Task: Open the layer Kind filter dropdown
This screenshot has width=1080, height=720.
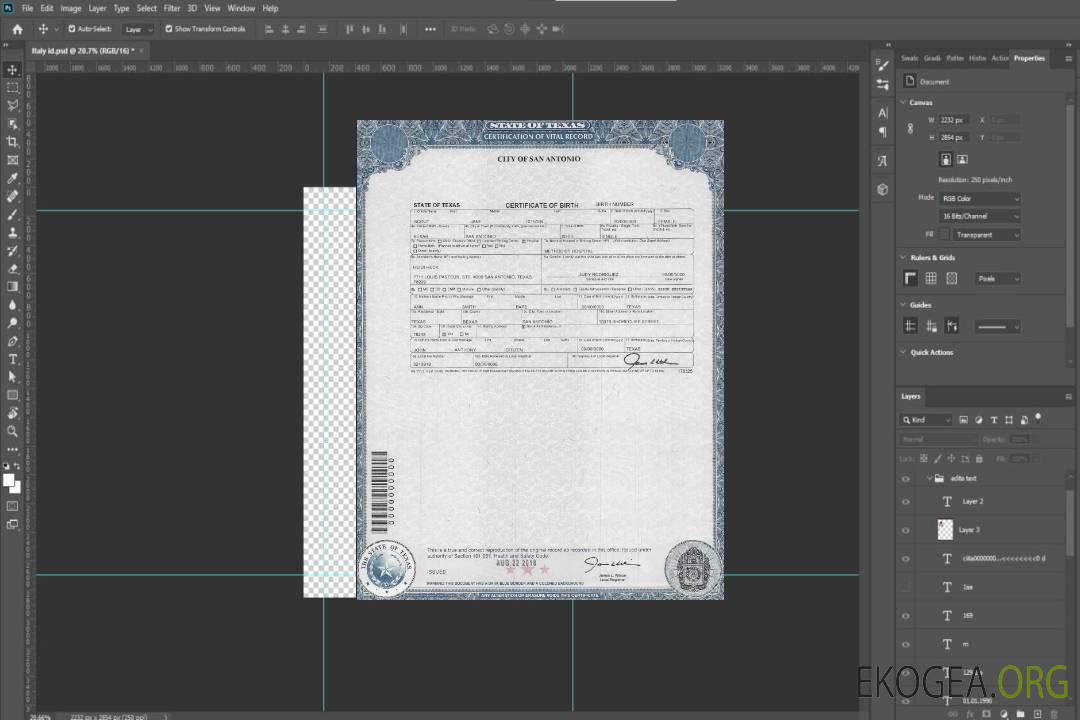Action: click(x=926, y=420)
